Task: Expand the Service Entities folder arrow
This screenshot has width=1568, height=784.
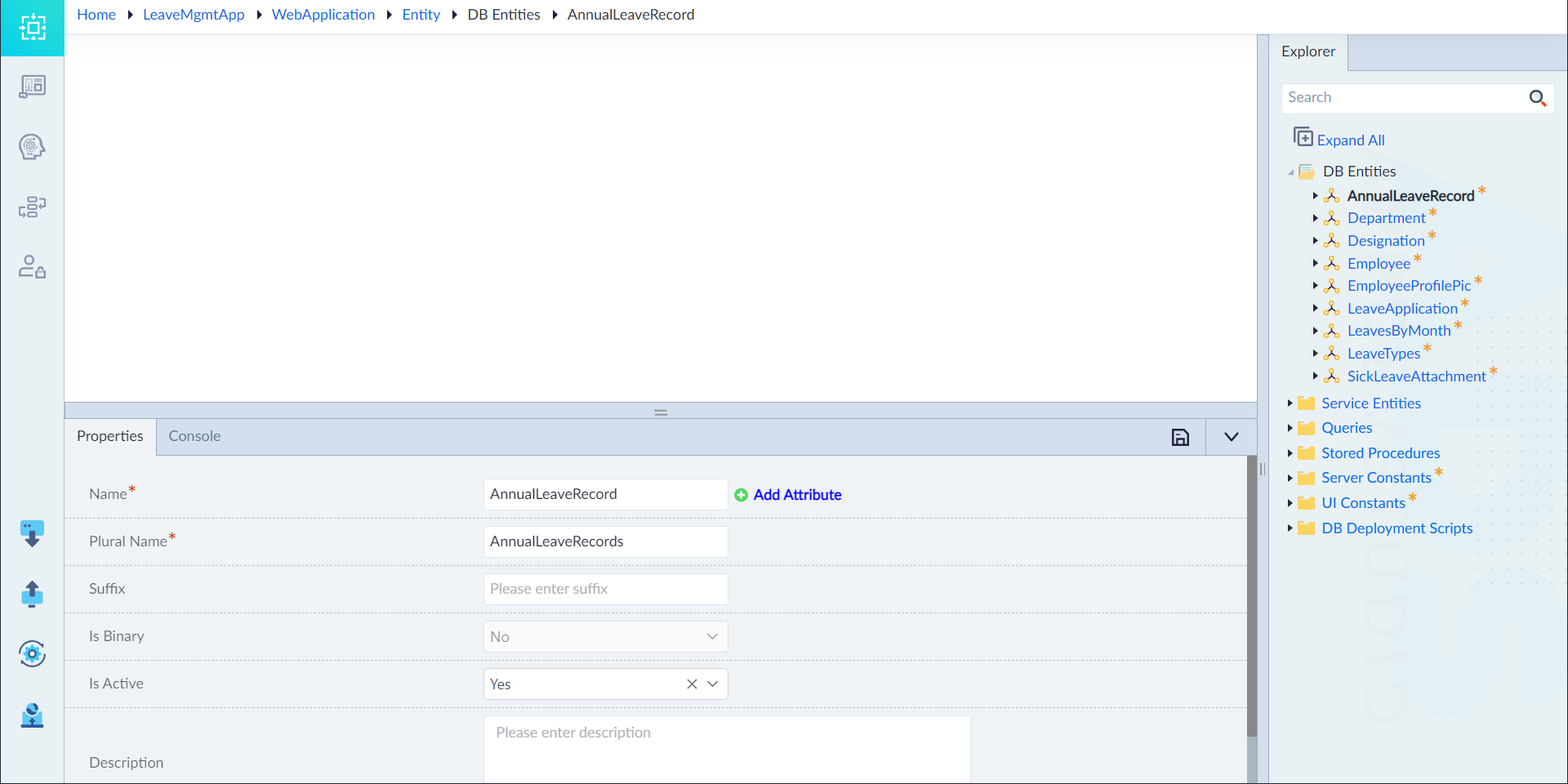Action: click(1290, 403)
